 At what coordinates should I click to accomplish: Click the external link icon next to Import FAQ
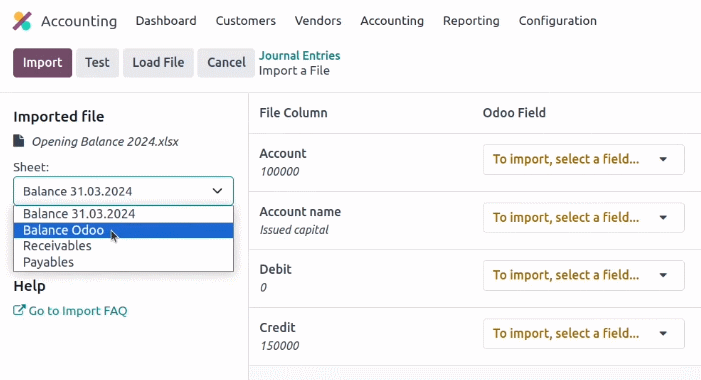pyautogui.click(x=19, y=310)
